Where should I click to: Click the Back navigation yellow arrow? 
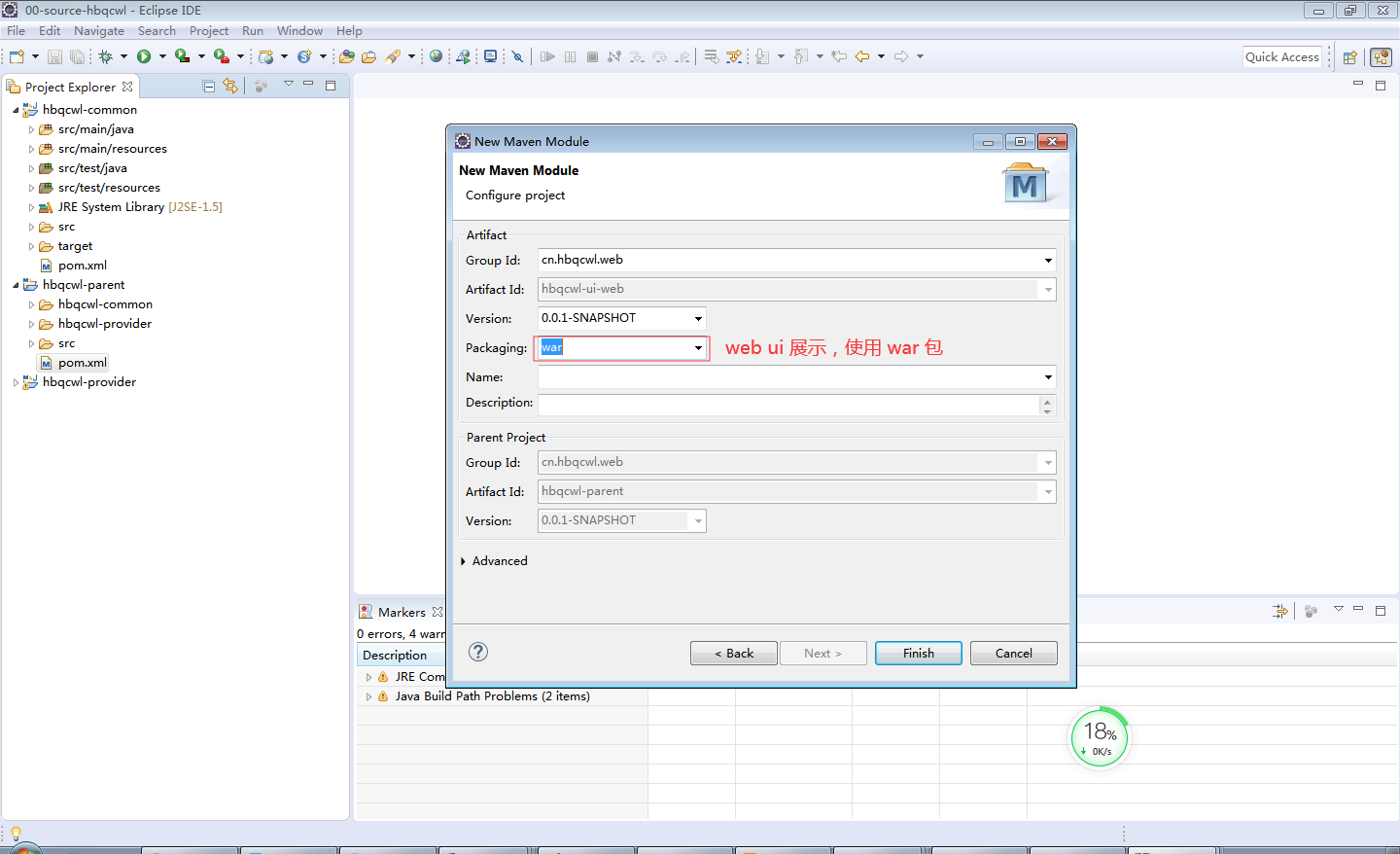point(862,56)
